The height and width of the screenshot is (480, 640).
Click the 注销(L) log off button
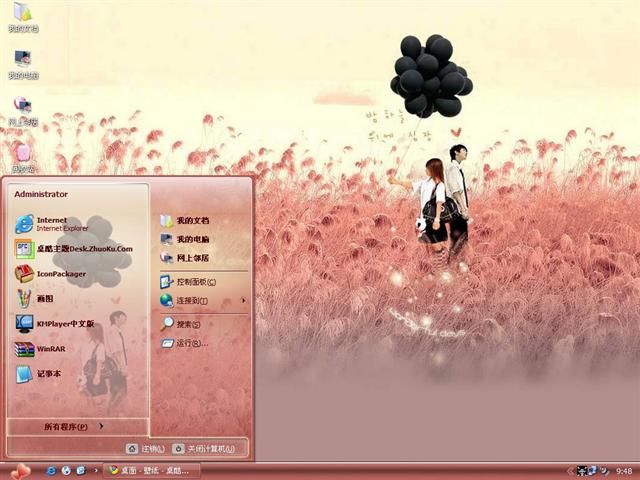pos(145,449)
